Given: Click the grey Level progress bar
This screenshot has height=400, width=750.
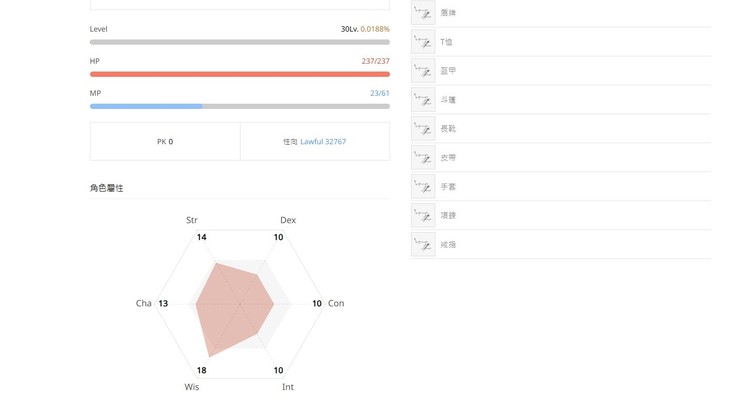Looking at the screenshot, I should (x=240, y=42).
